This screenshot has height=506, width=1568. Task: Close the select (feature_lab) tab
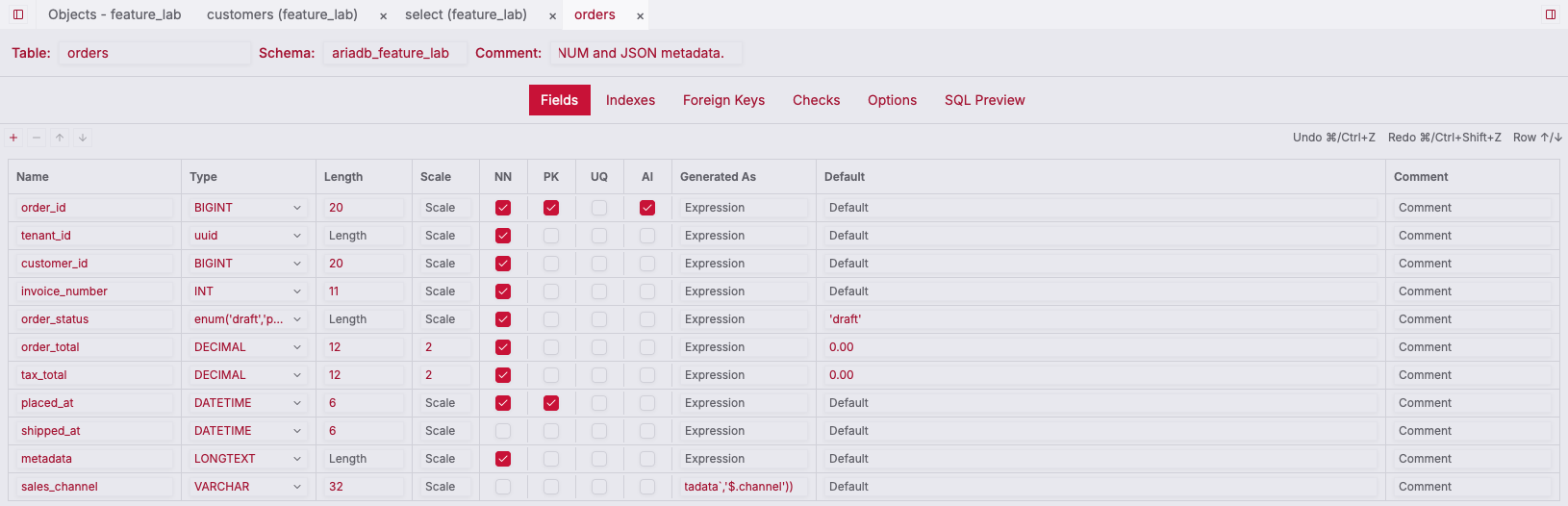(552, 15)
